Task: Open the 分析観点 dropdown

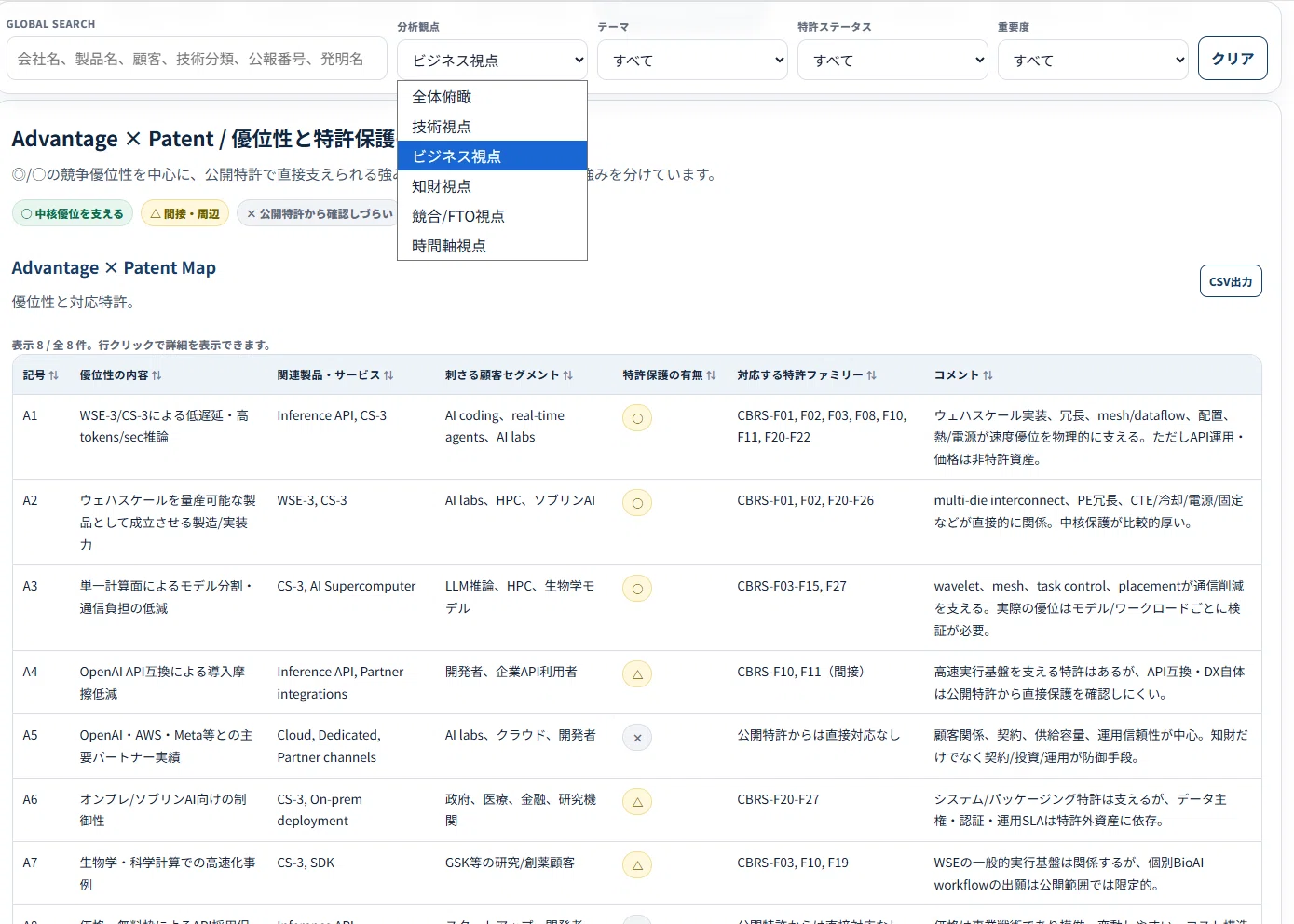Action: [x=492, y=60]
